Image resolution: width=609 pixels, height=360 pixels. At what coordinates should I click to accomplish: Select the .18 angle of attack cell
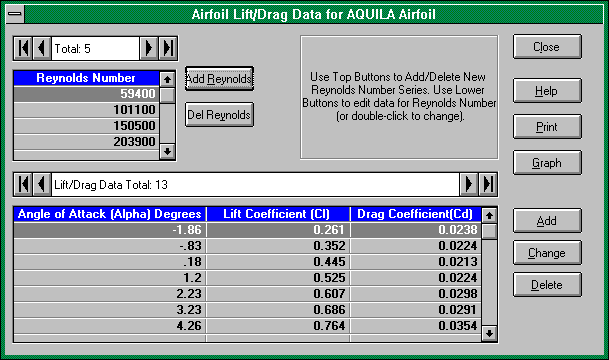pyautogui.click(x=110, y=262)
